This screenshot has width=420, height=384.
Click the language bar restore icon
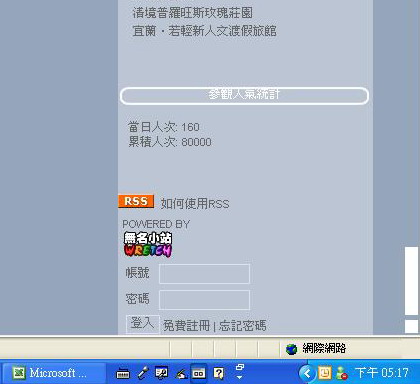(240, 367)
